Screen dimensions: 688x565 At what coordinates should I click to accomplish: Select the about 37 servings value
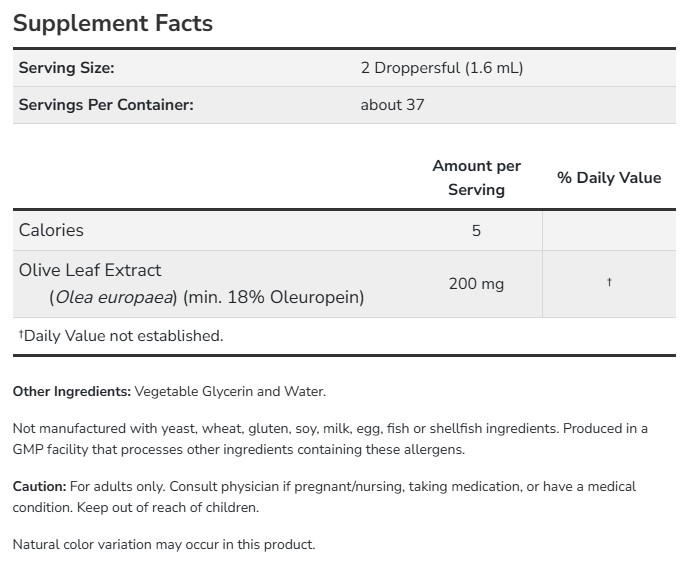click(392, 104)
